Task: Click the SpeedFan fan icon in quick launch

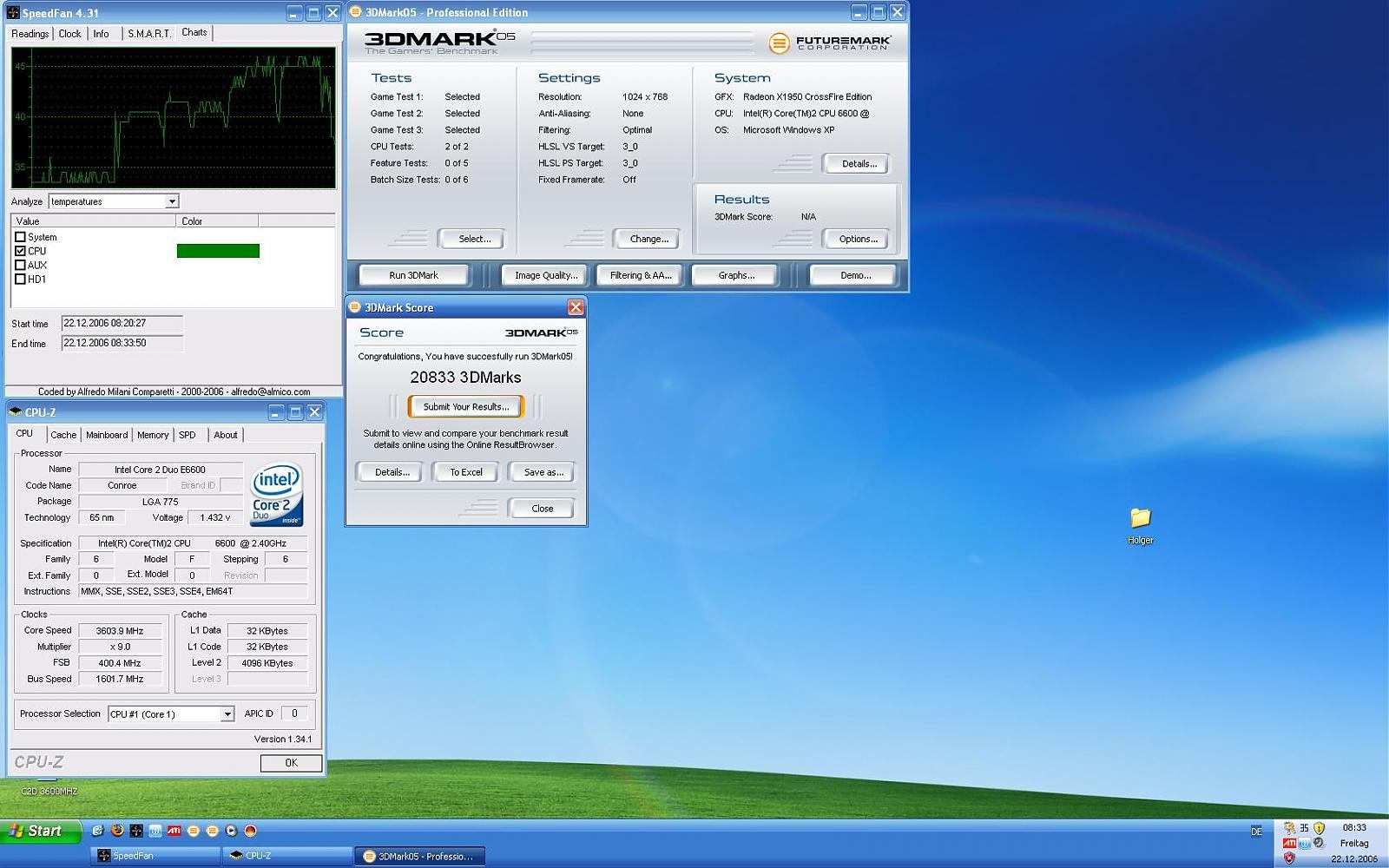Action: (x=136, y=831)
